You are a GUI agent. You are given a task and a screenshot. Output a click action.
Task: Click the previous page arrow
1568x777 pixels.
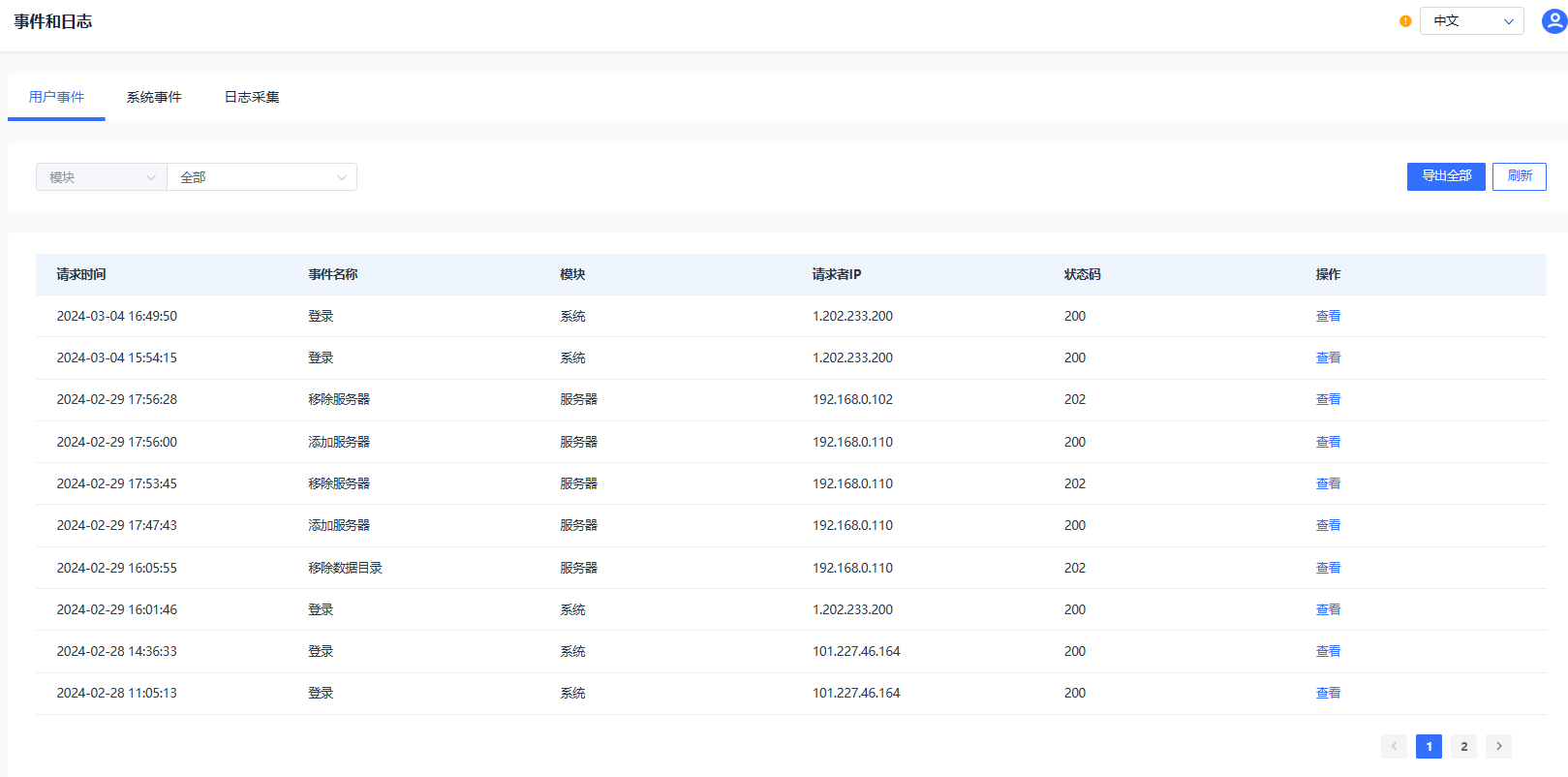coord(1394,746)
